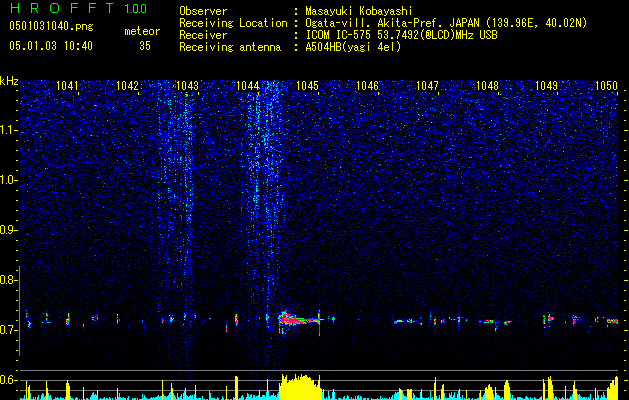Click the 'meteor' label
This screenshot has width=629, height=400.
[x=142, y=31]
